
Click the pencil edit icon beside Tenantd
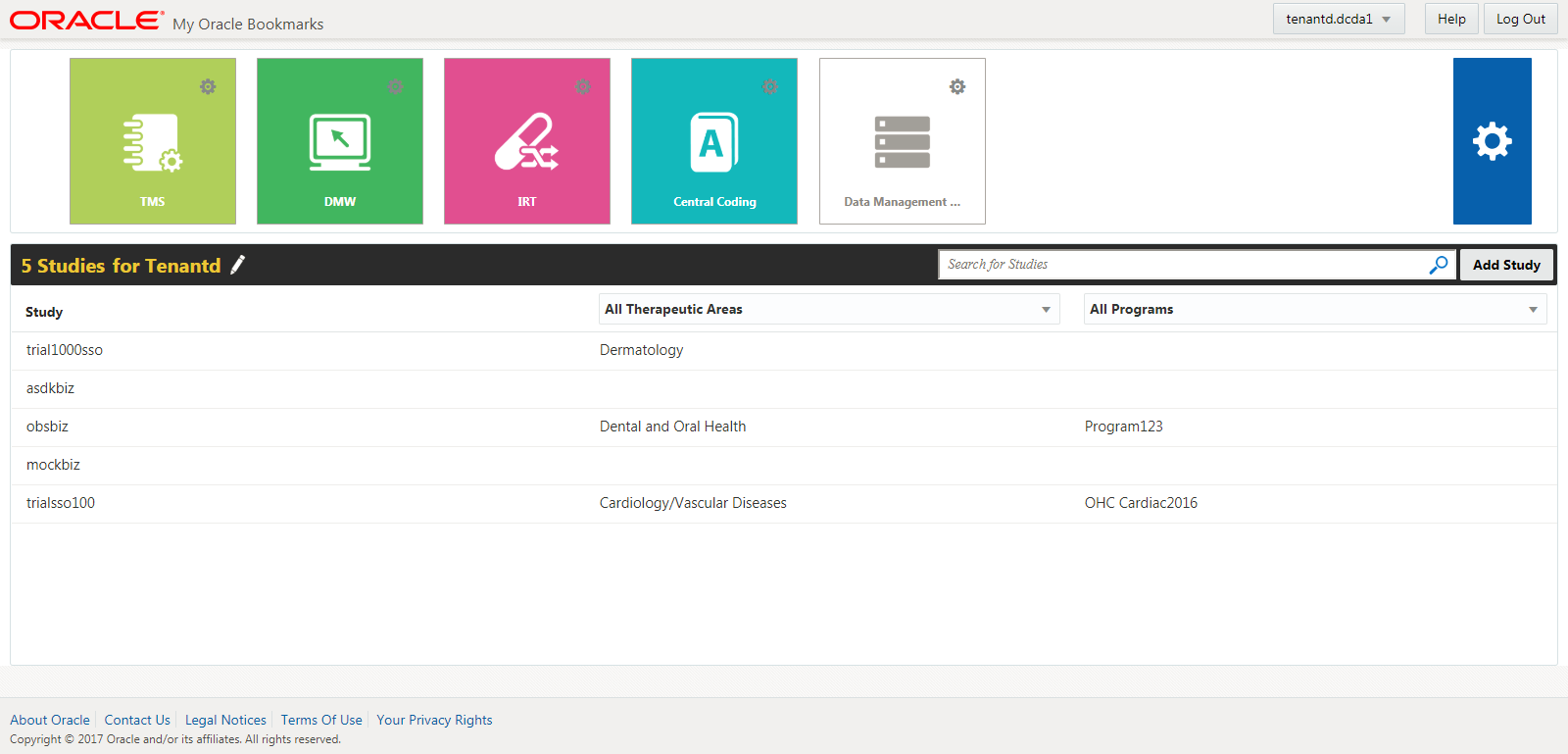(237, 265)
